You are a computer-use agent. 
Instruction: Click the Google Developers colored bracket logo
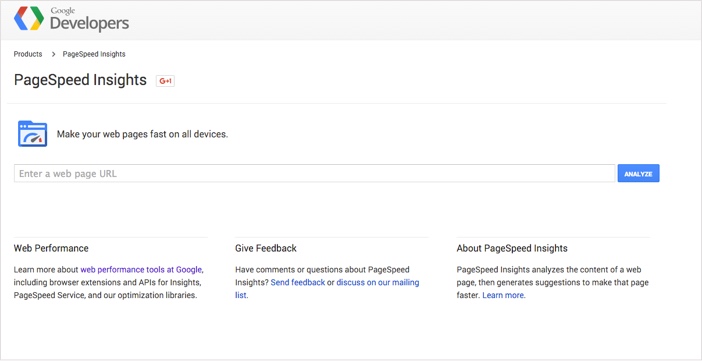(x=29, y=18)
